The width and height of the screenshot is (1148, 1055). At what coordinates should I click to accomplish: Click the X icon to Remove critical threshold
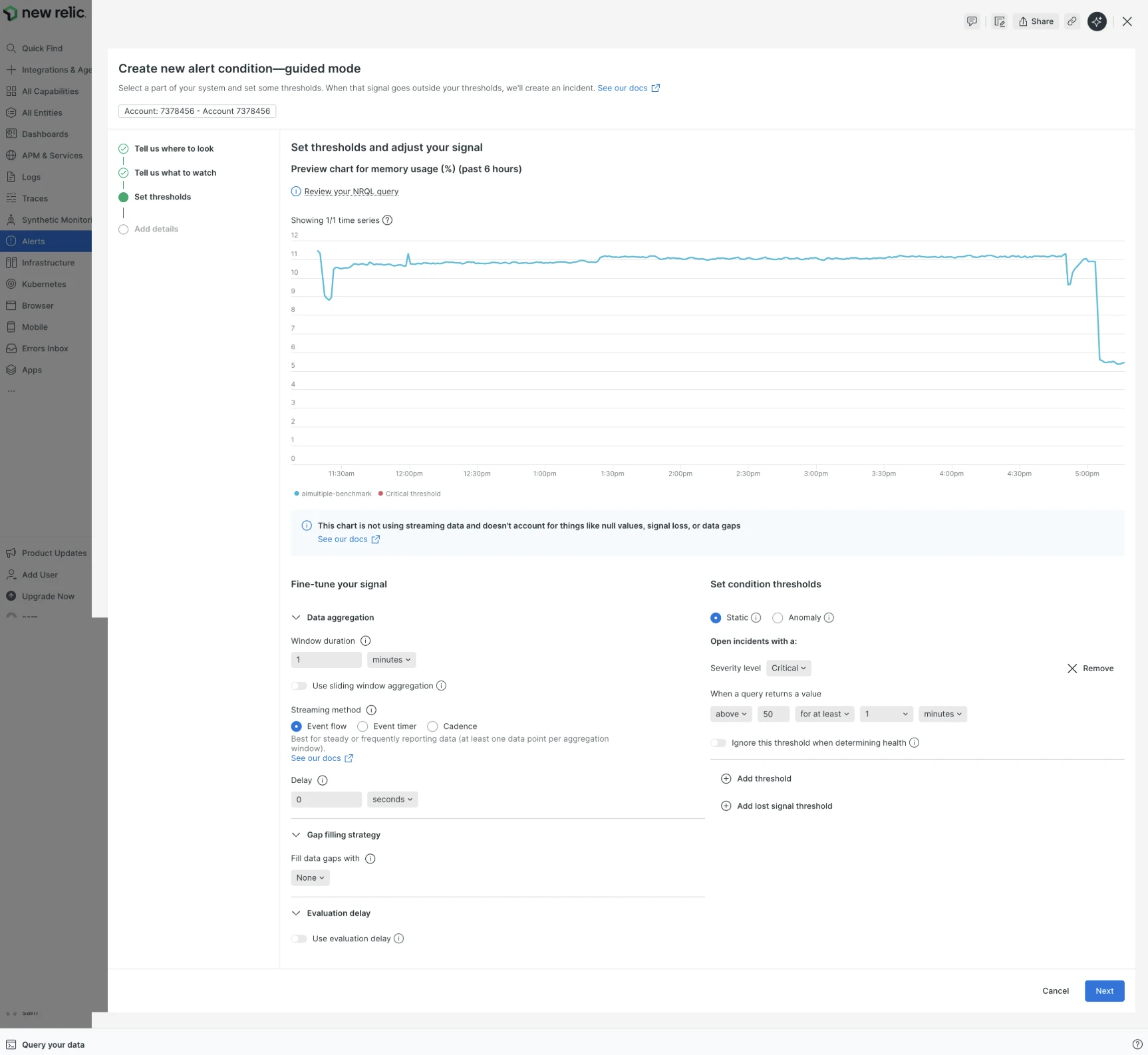(x=1072, y=669)
